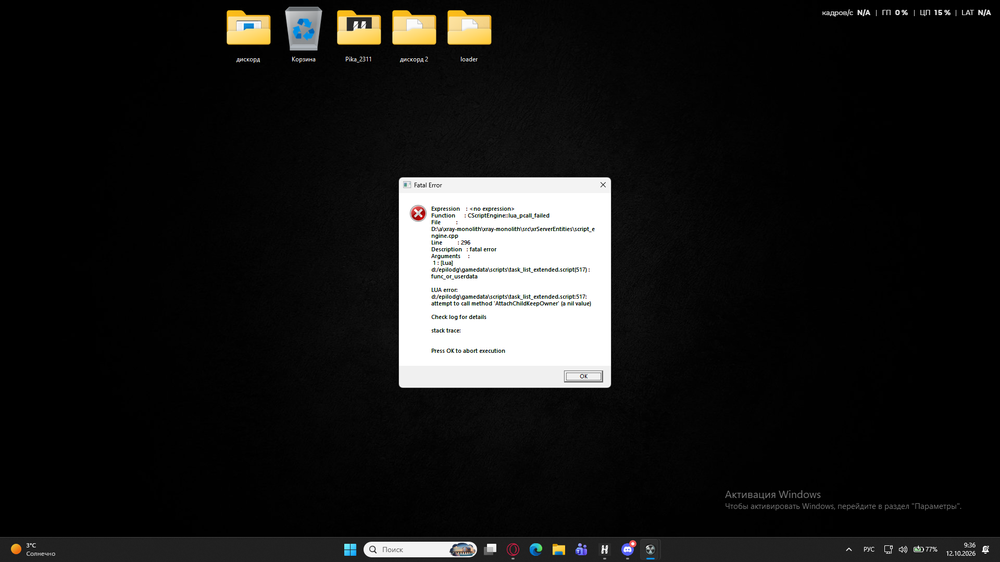Open Task View from the taskbar

[490, 549]
